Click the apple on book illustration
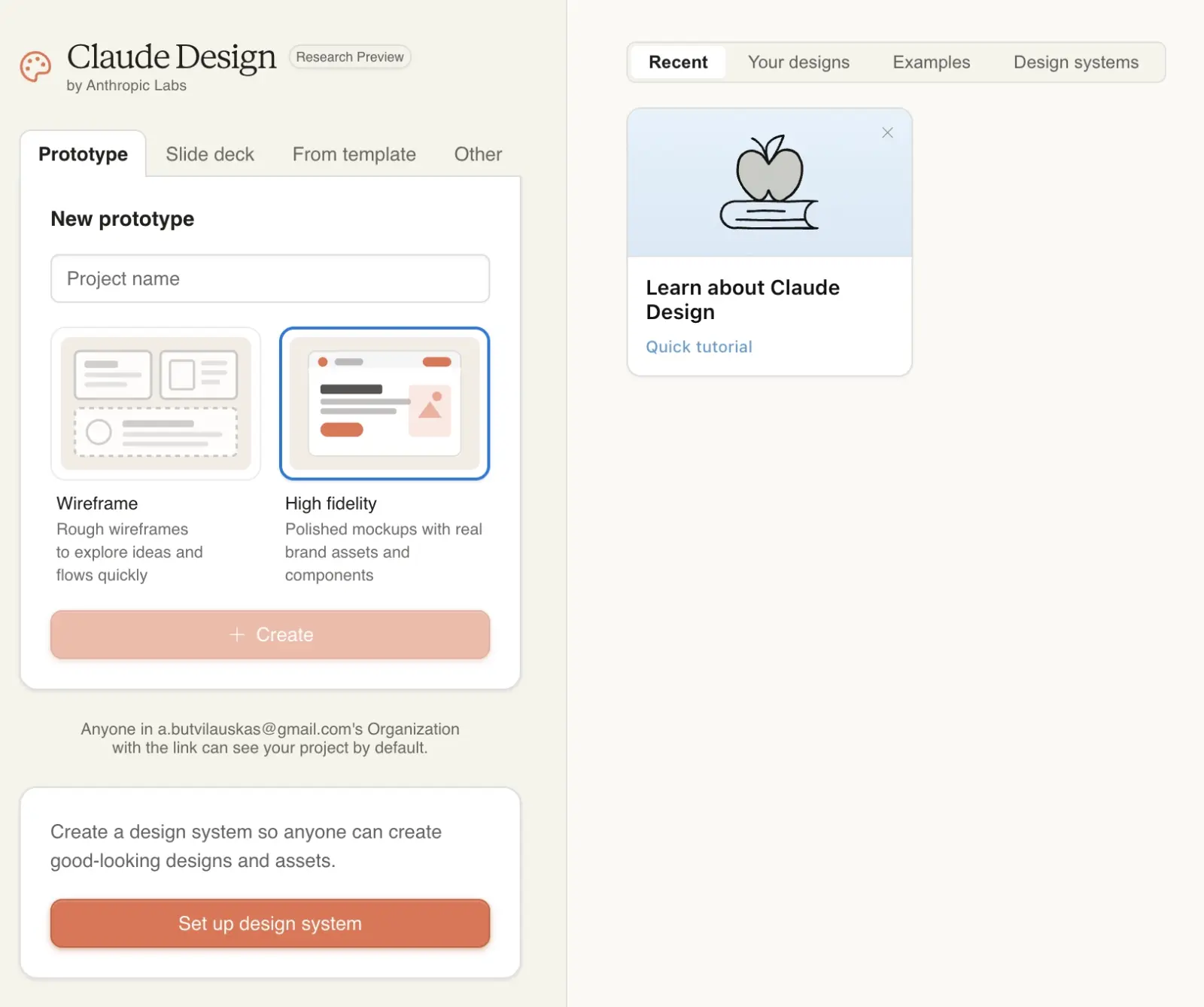 (769, 183)
